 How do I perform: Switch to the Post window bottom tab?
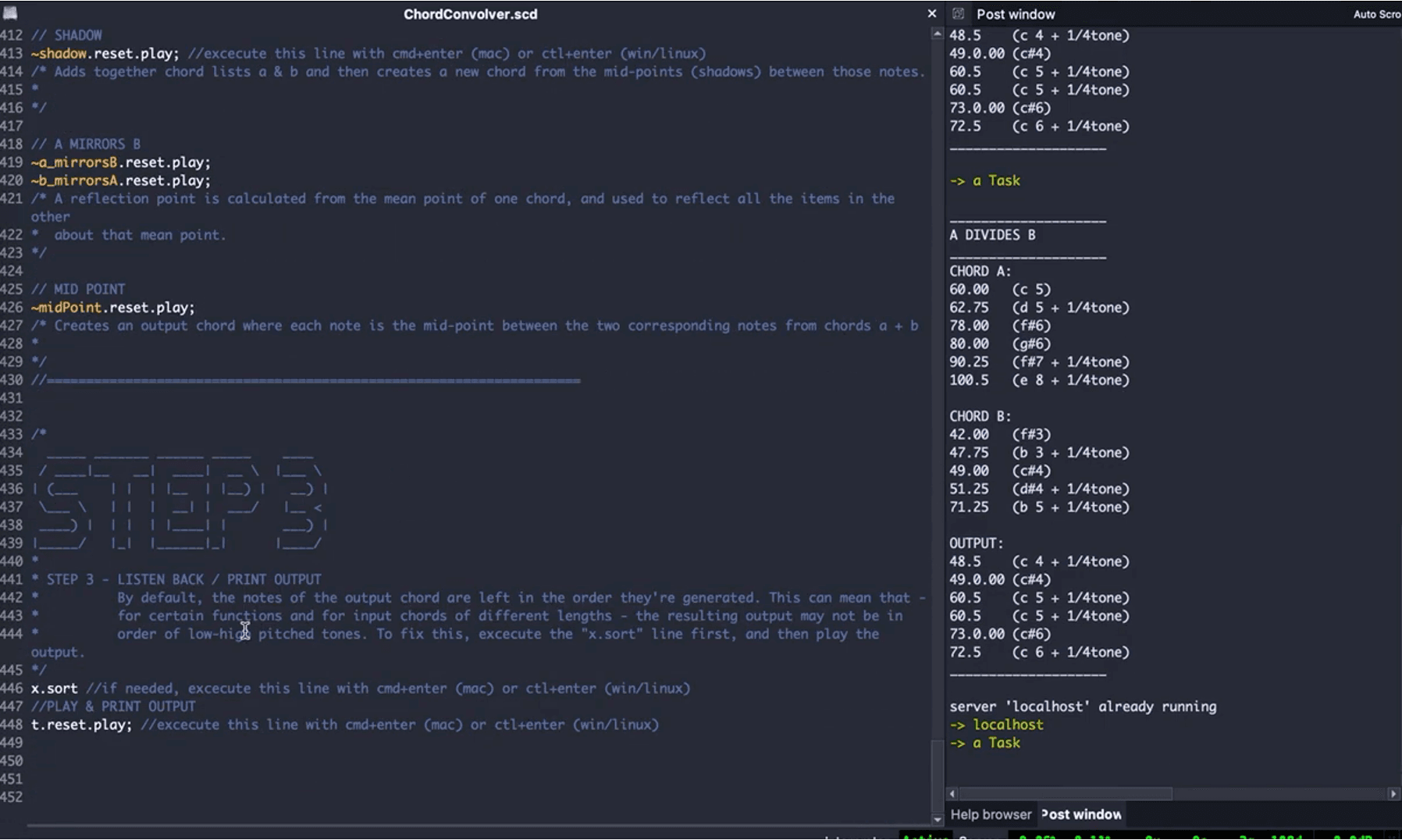click(1081, 814)
